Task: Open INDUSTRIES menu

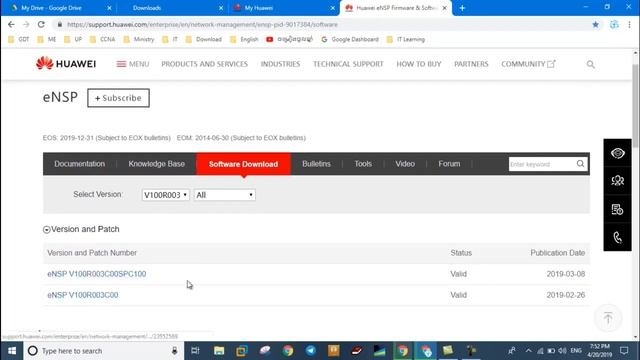Action: click(x=280, y=64)
